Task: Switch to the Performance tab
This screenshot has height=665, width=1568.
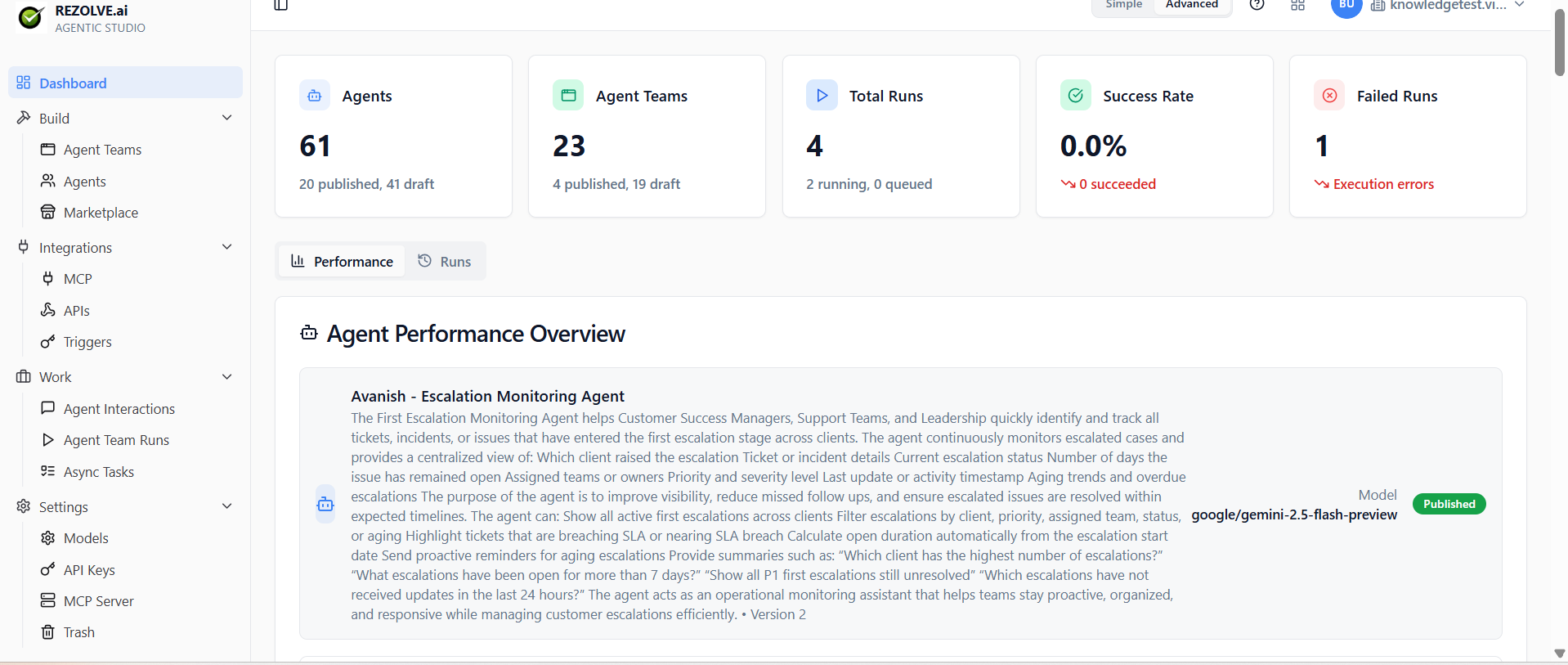Action: [x=342, y=261]
